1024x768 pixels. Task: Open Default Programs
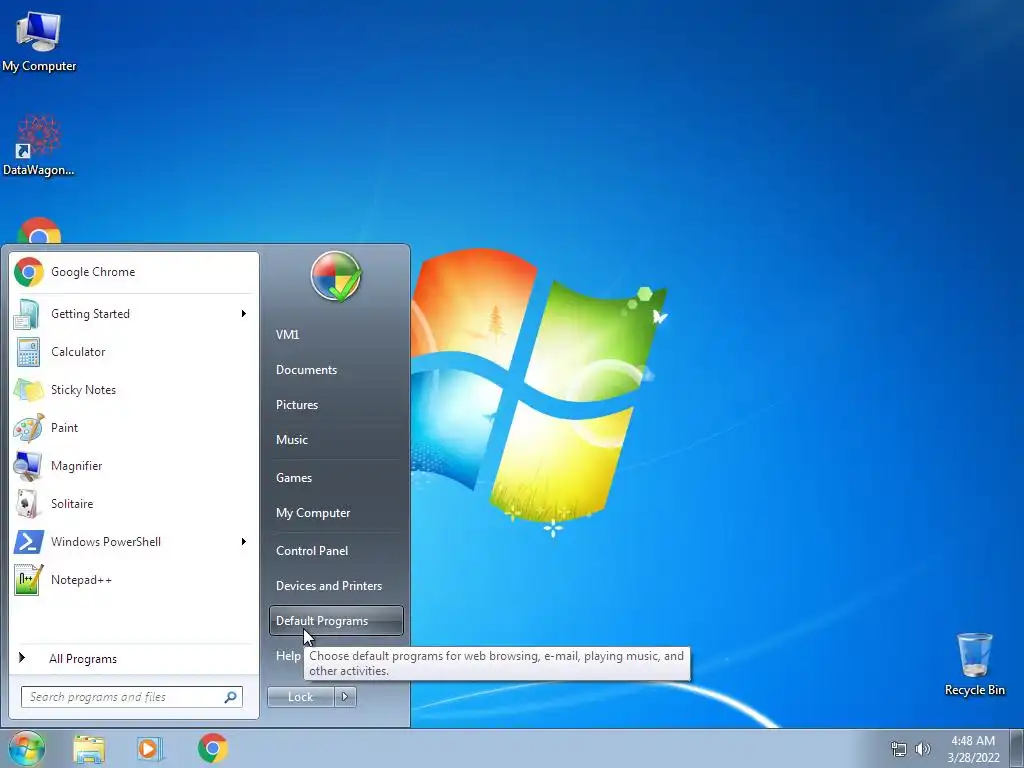pyautogui.click(x=336, y=621)
